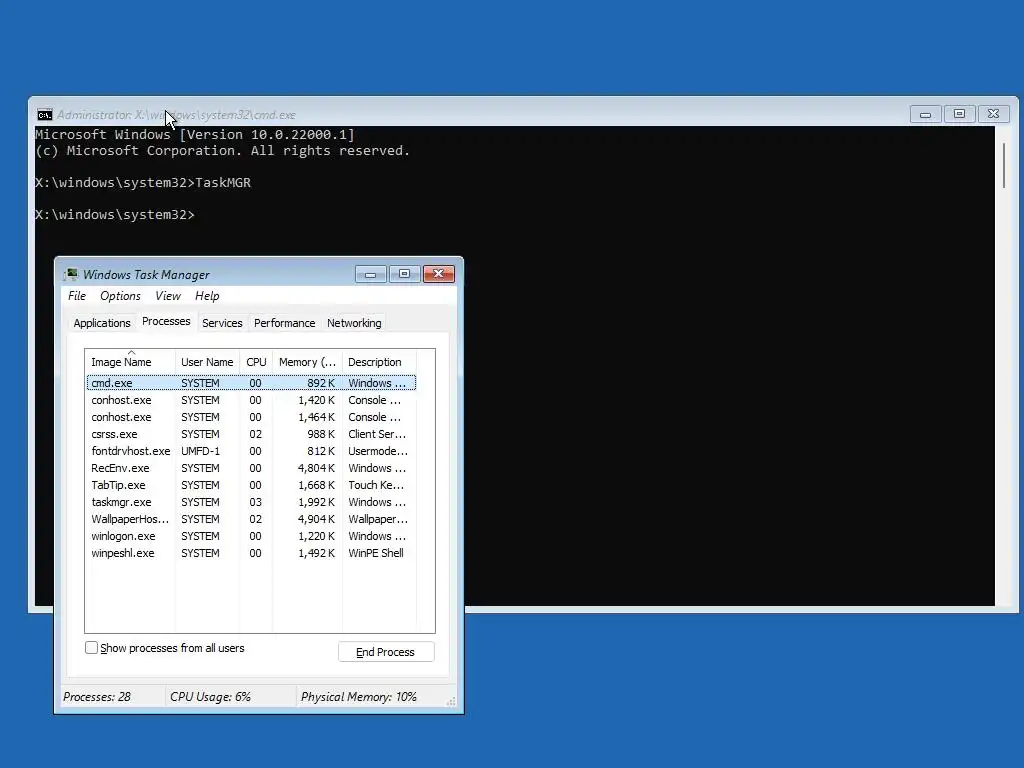Image resolution: width=1024 pixels, height=768 pixels.
Task: Select the winpeshl.exe process
Action: (x=251, y=553)
